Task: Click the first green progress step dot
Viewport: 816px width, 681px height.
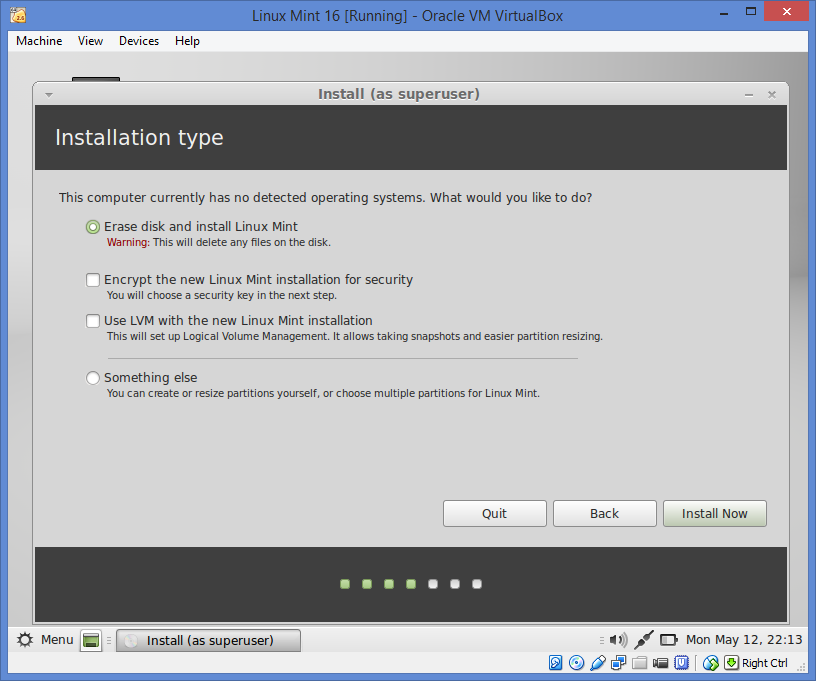Action: click(x=345, y=584)
